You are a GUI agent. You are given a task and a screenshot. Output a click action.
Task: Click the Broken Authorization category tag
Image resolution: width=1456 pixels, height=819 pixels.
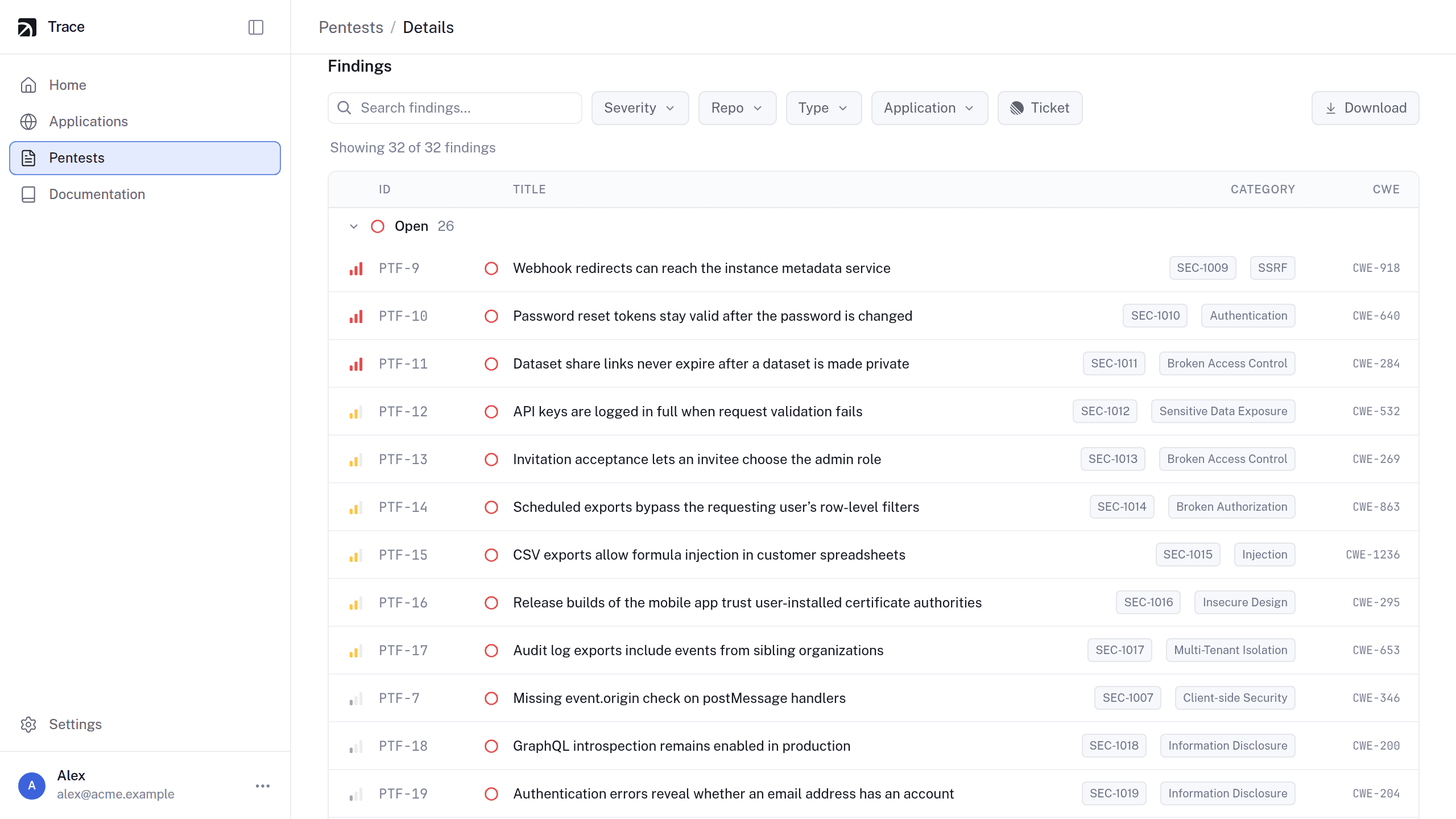point(1231,507)
